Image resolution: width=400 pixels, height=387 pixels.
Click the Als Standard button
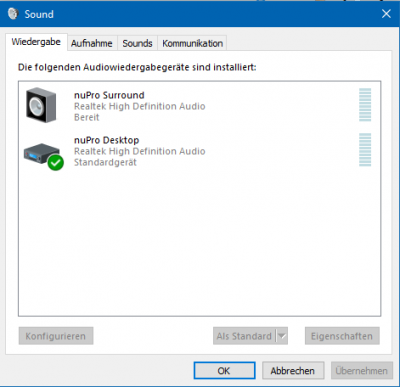[x=245, y=336]
